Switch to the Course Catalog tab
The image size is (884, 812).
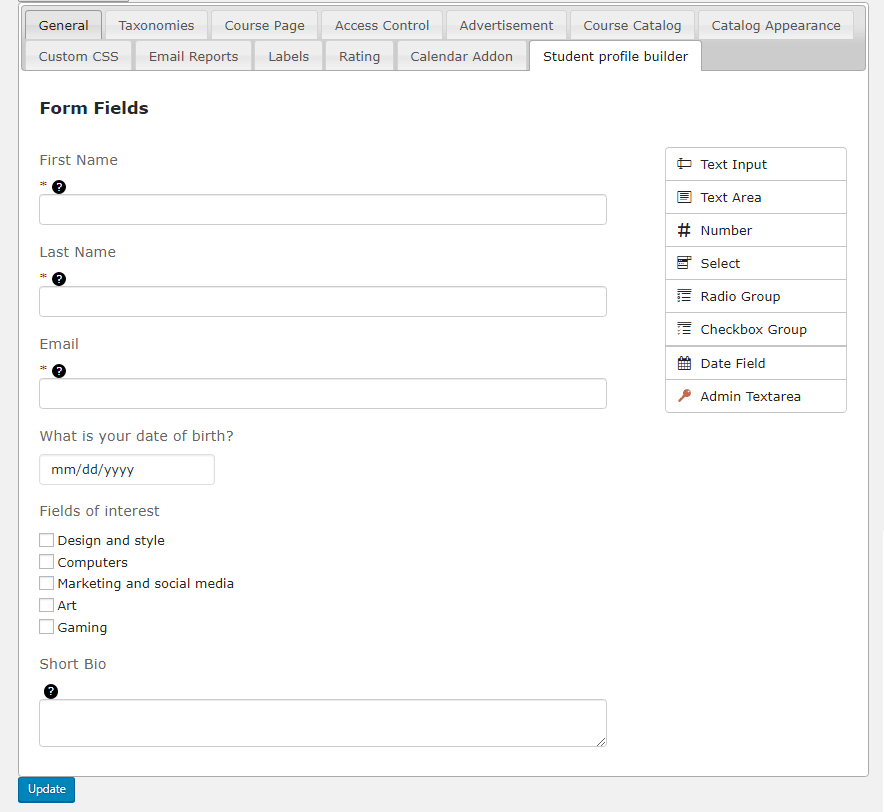[x=632, y=25]
